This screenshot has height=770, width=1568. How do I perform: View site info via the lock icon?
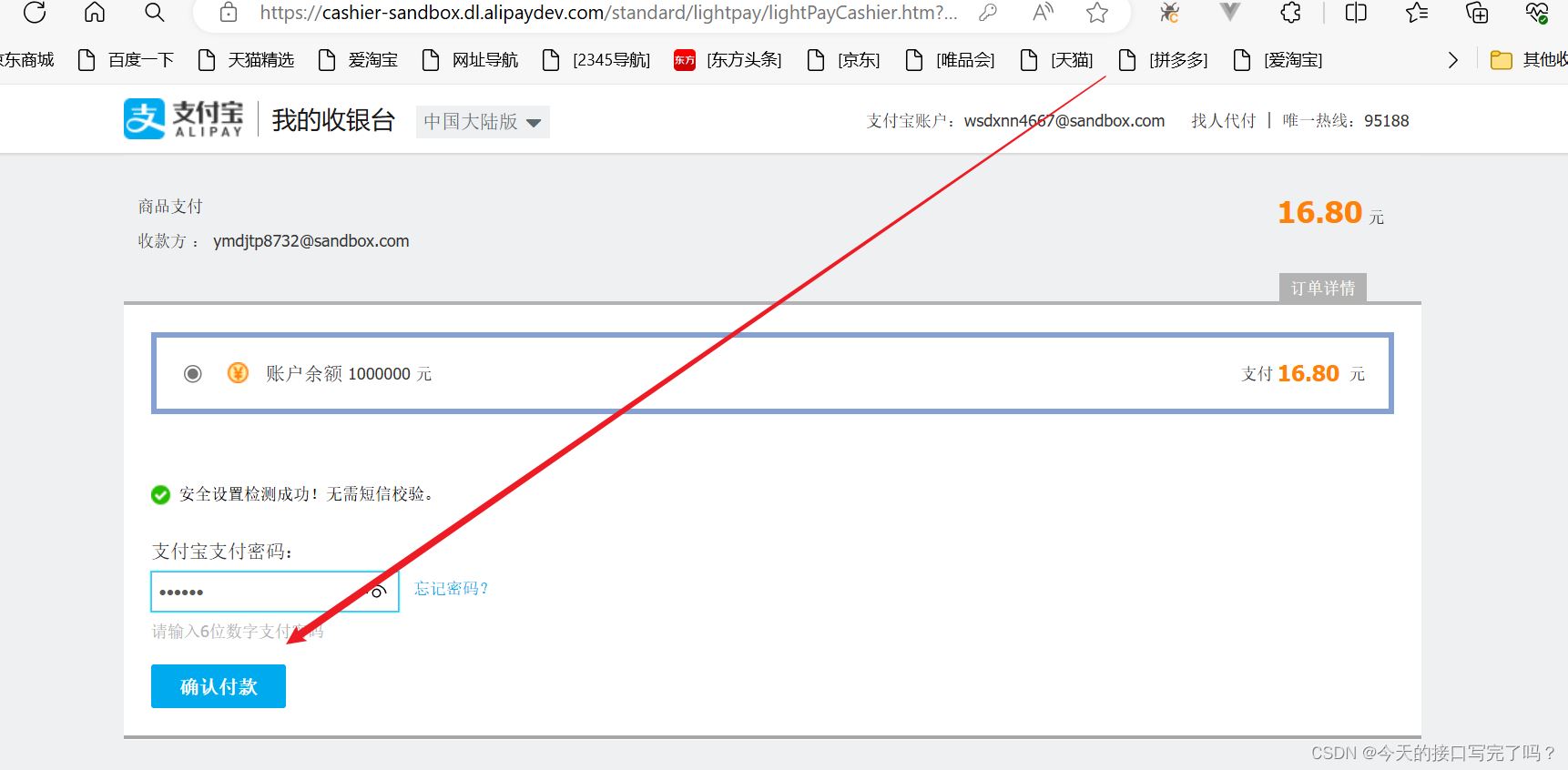[229, 13]
